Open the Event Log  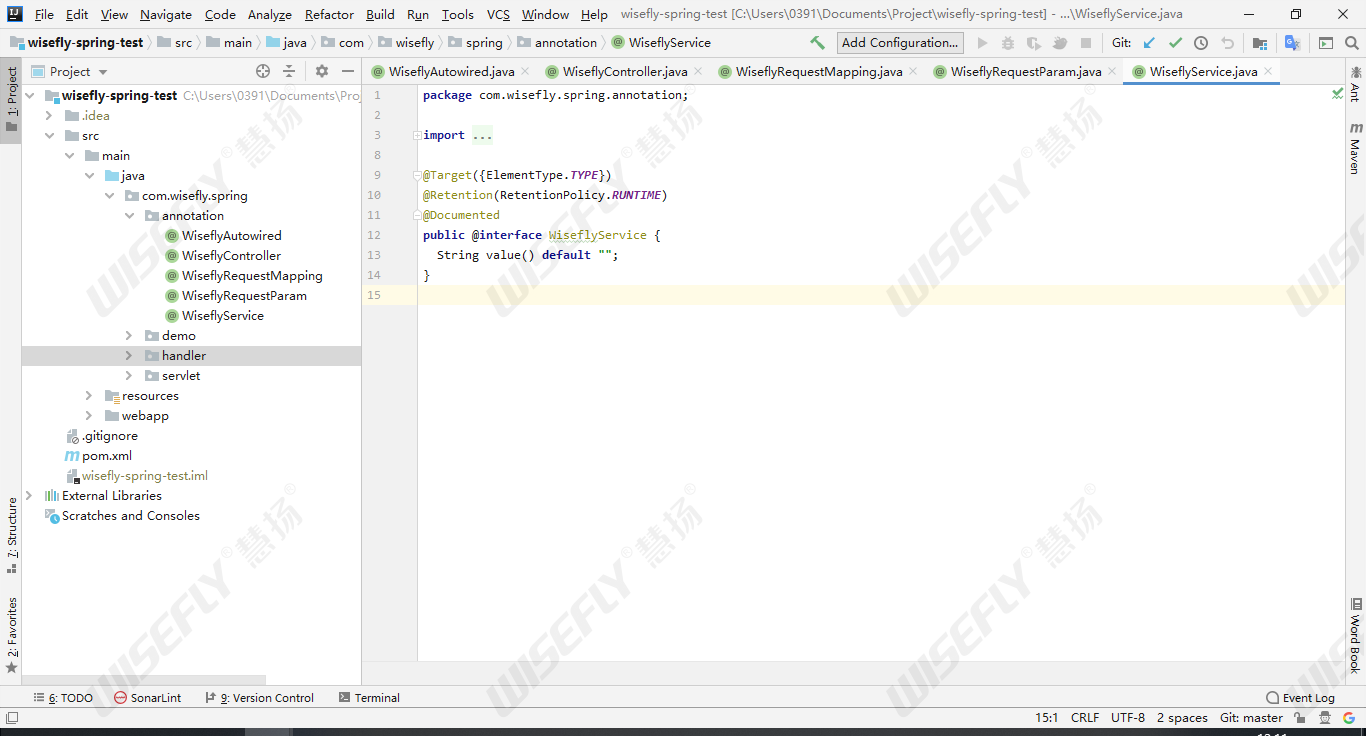click(x=1300, y=698)
